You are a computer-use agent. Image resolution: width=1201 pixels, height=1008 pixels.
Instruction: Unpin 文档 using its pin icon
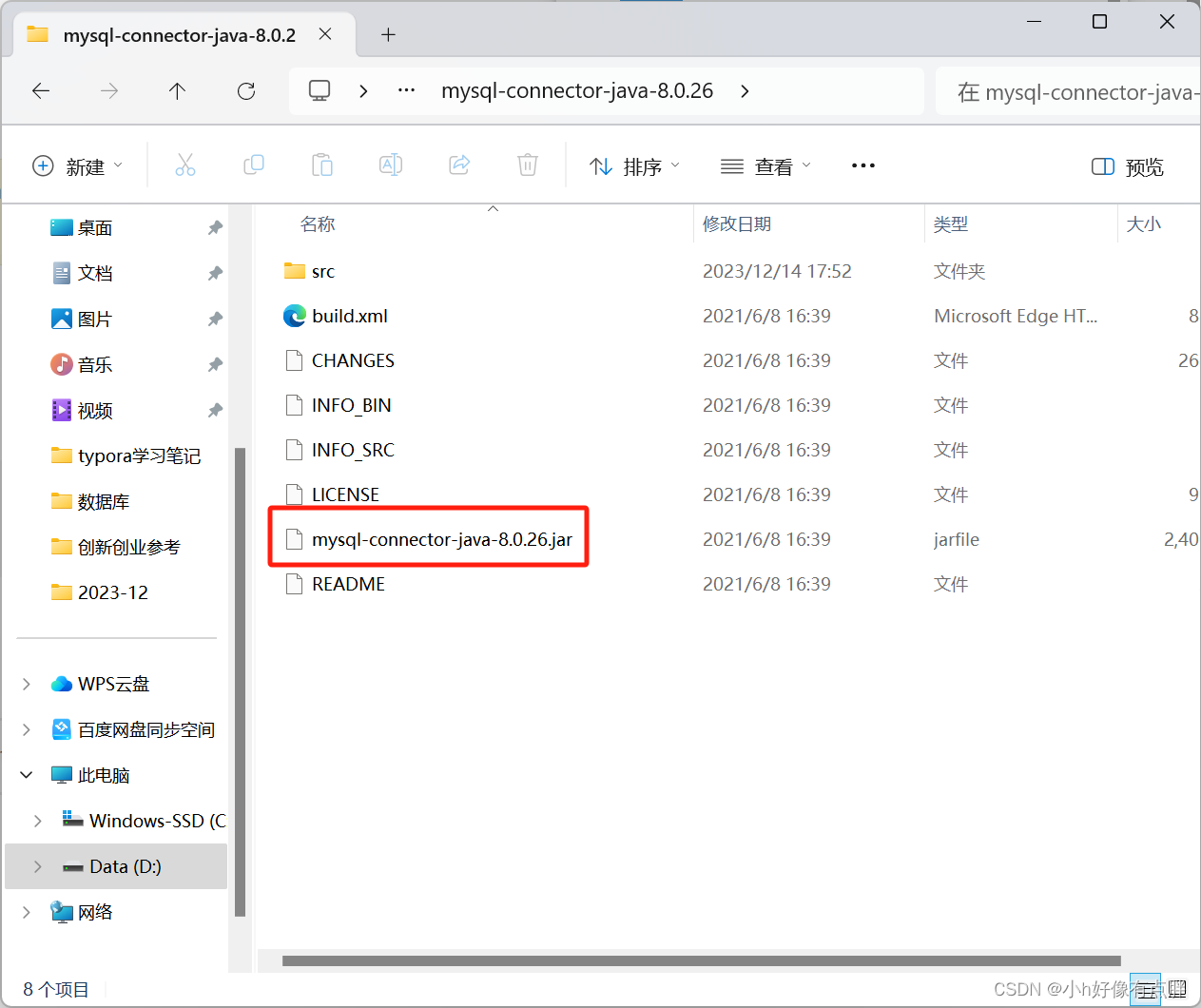[215, 273]
